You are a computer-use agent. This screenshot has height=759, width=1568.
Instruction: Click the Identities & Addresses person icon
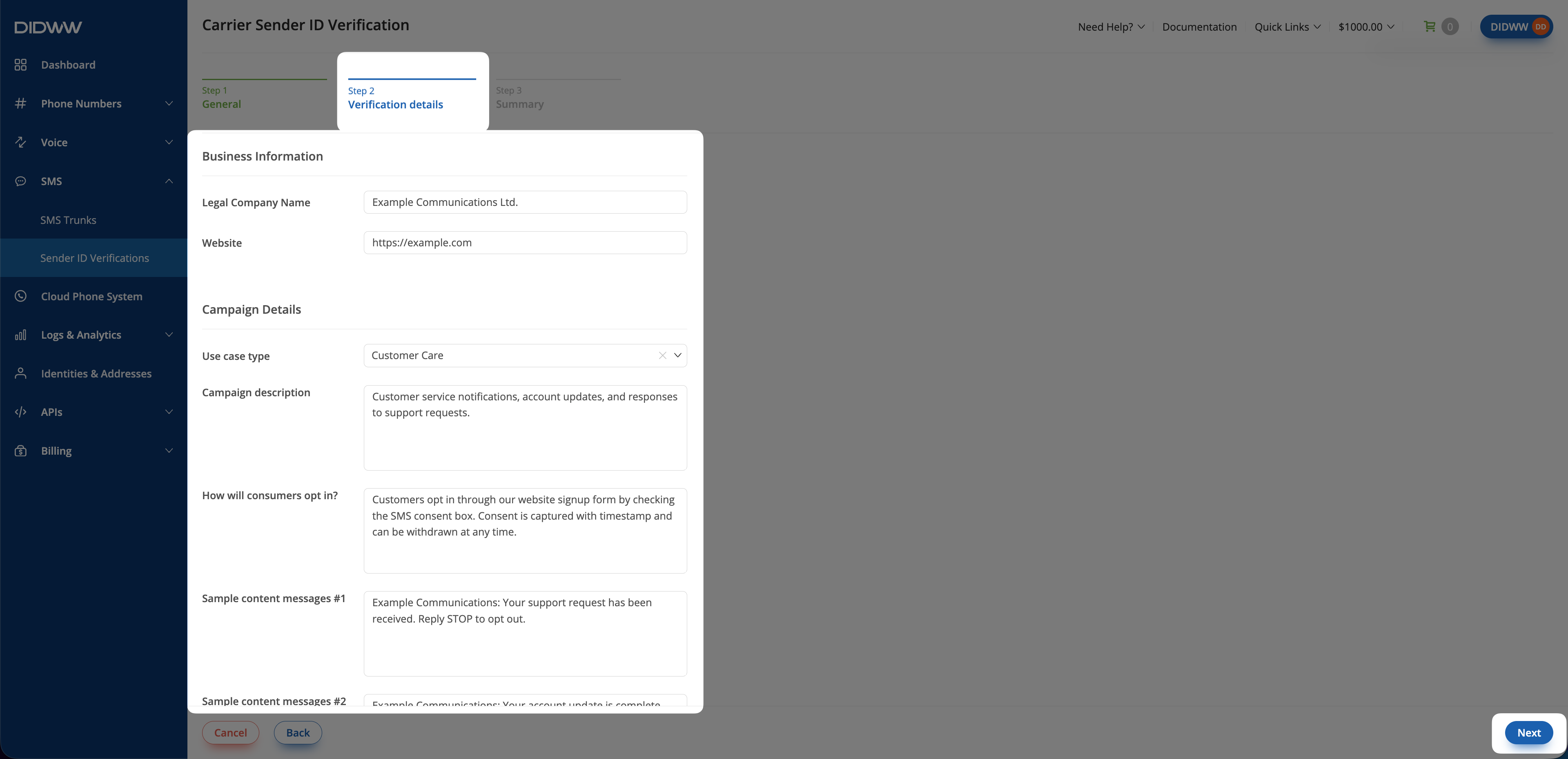click(x=21, y=373)
